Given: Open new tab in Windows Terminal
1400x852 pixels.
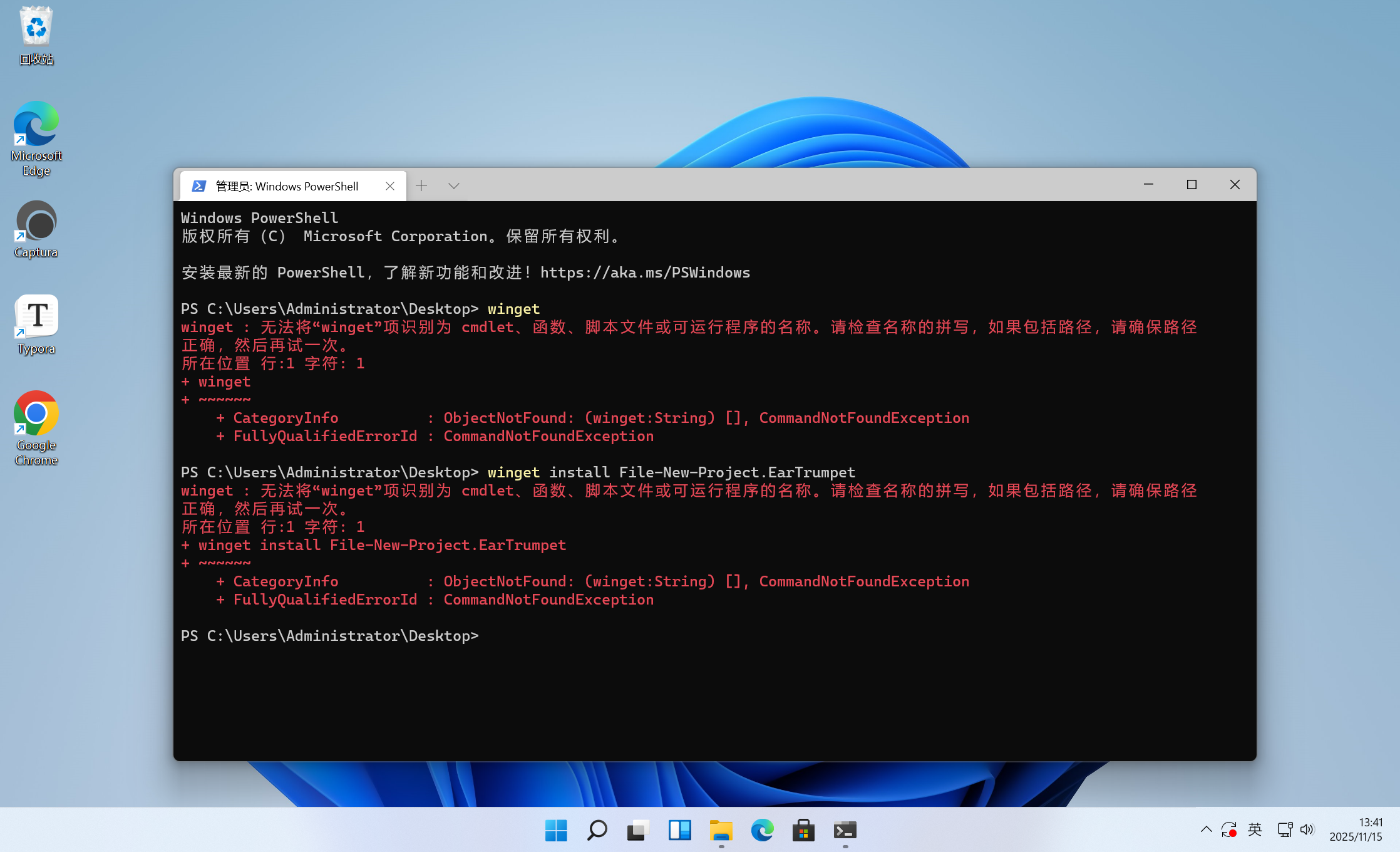Looking at the screenshot, I should [x=421, y=185].
